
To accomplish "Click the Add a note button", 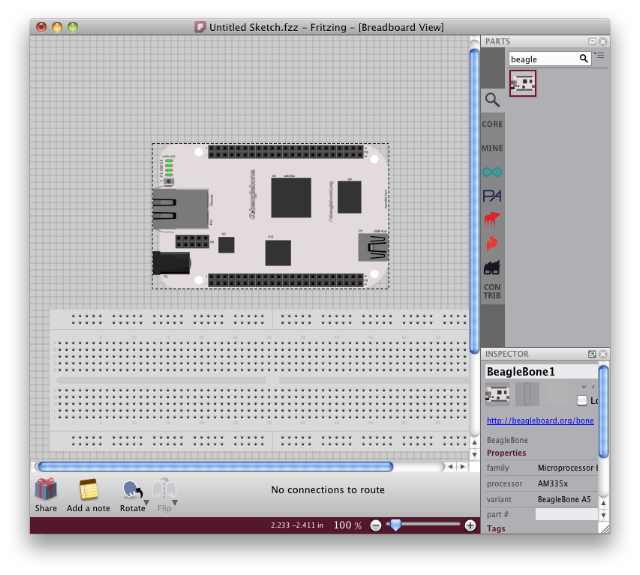I will [x=89, y=495].
